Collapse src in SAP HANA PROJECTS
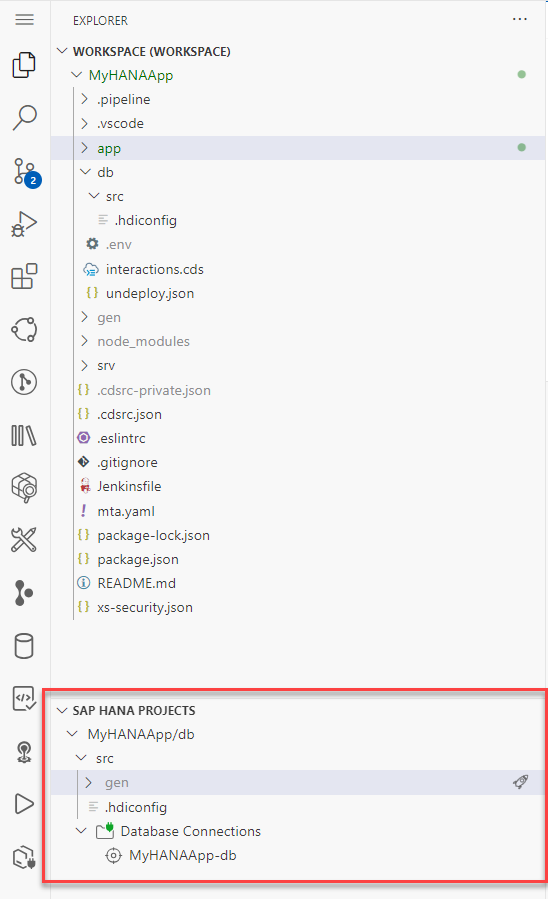 [x=81, y=758]
